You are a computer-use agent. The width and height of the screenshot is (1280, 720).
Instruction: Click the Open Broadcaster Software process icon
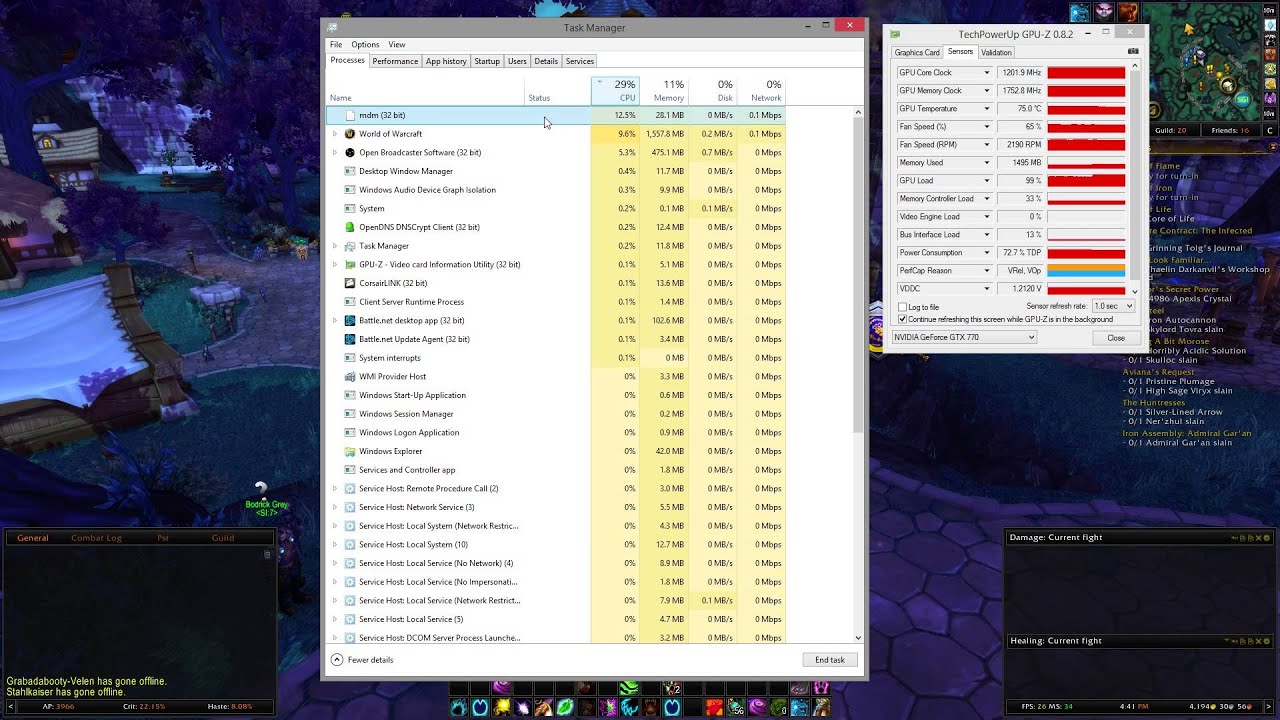pos(350,153)
